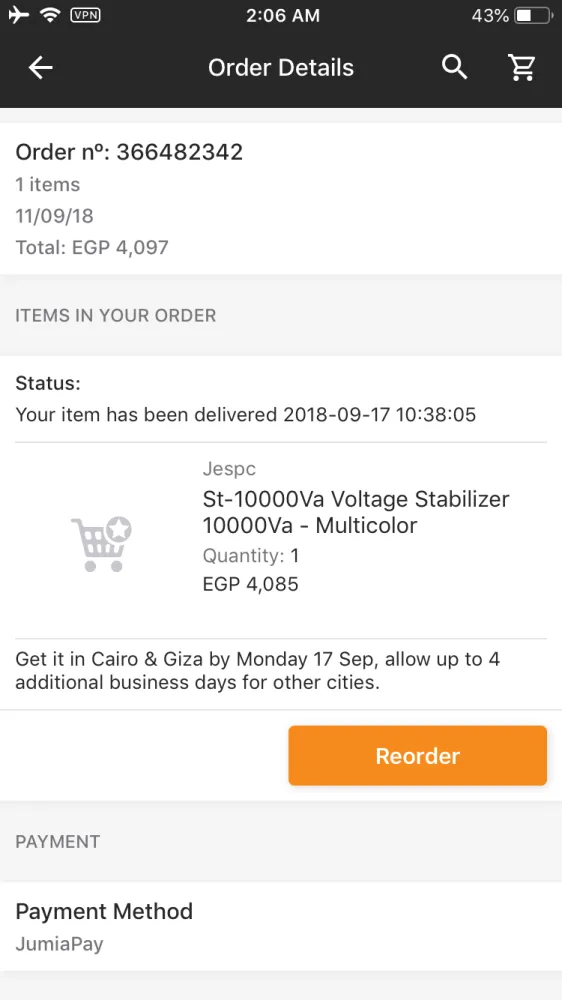The image size is (562, 1000).
Task: Tap the Total EGP 4,097 line
Action: coord(92,247)
